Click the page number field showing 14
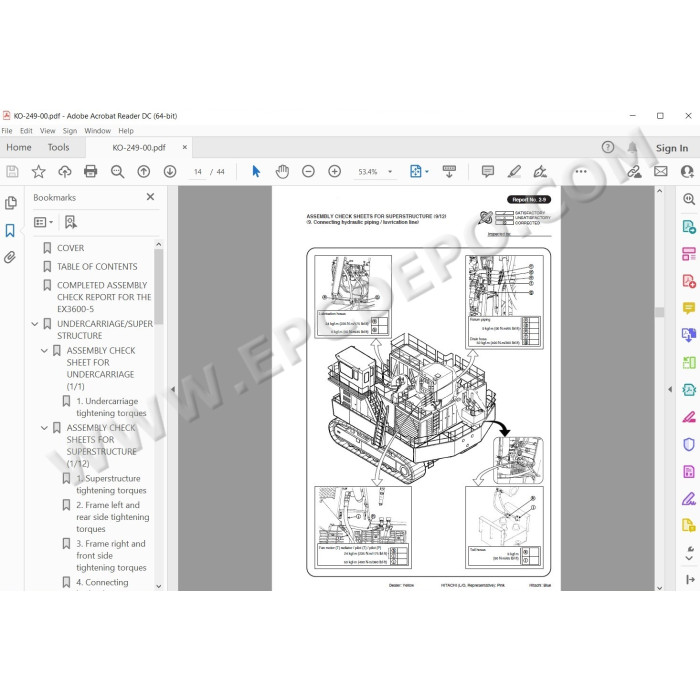This screenshot has width=700, height=700. pyautogui.click(x=198, y=172)
